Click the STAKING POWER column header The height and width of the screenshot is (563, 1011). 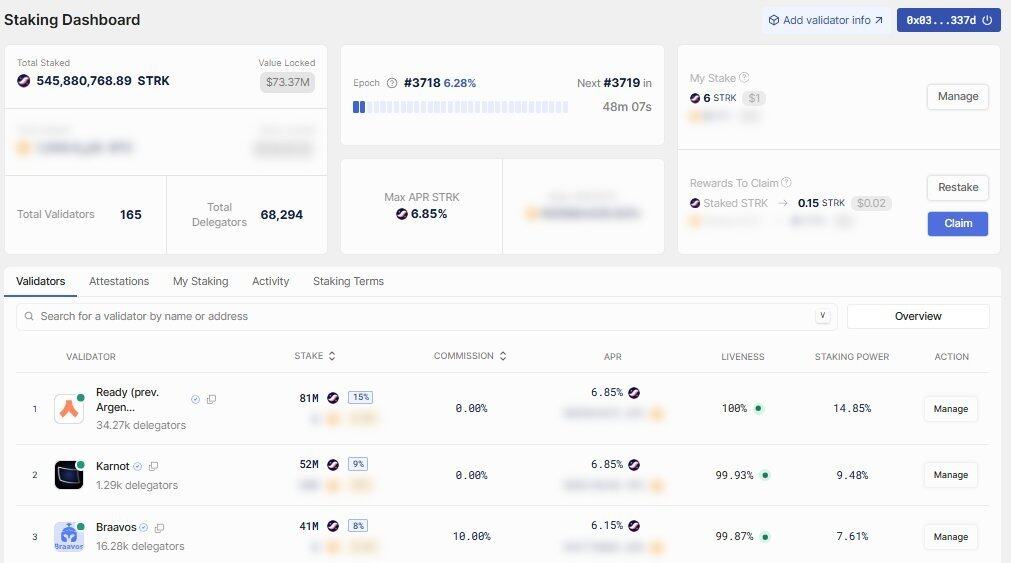point(852,357)
